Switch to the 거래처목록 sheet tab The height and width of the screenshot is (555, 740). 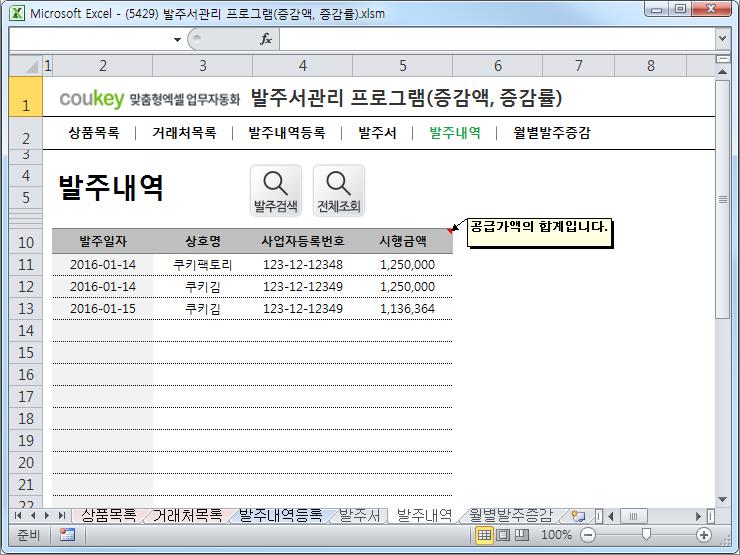pyautogui.click(x=187, y=515)
